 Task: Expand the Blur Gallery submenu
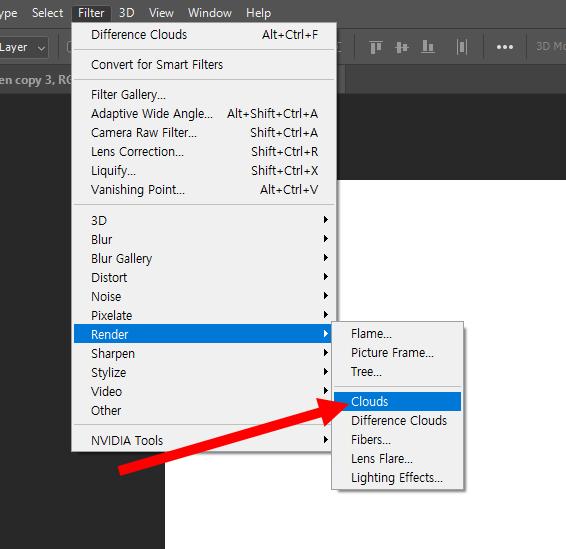pyautogui.click(x=204, y=258)
